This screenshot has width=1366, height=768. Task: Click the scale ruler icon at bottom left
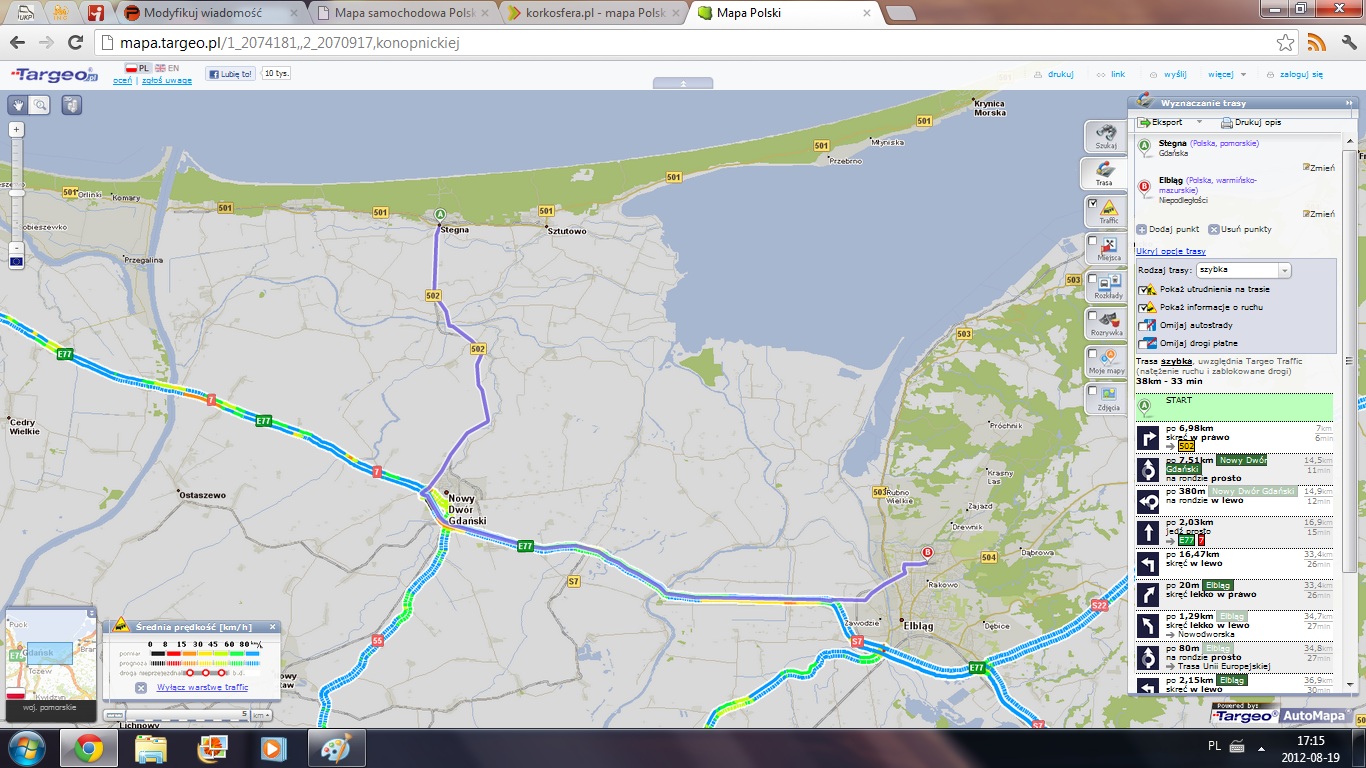[115, 715]
